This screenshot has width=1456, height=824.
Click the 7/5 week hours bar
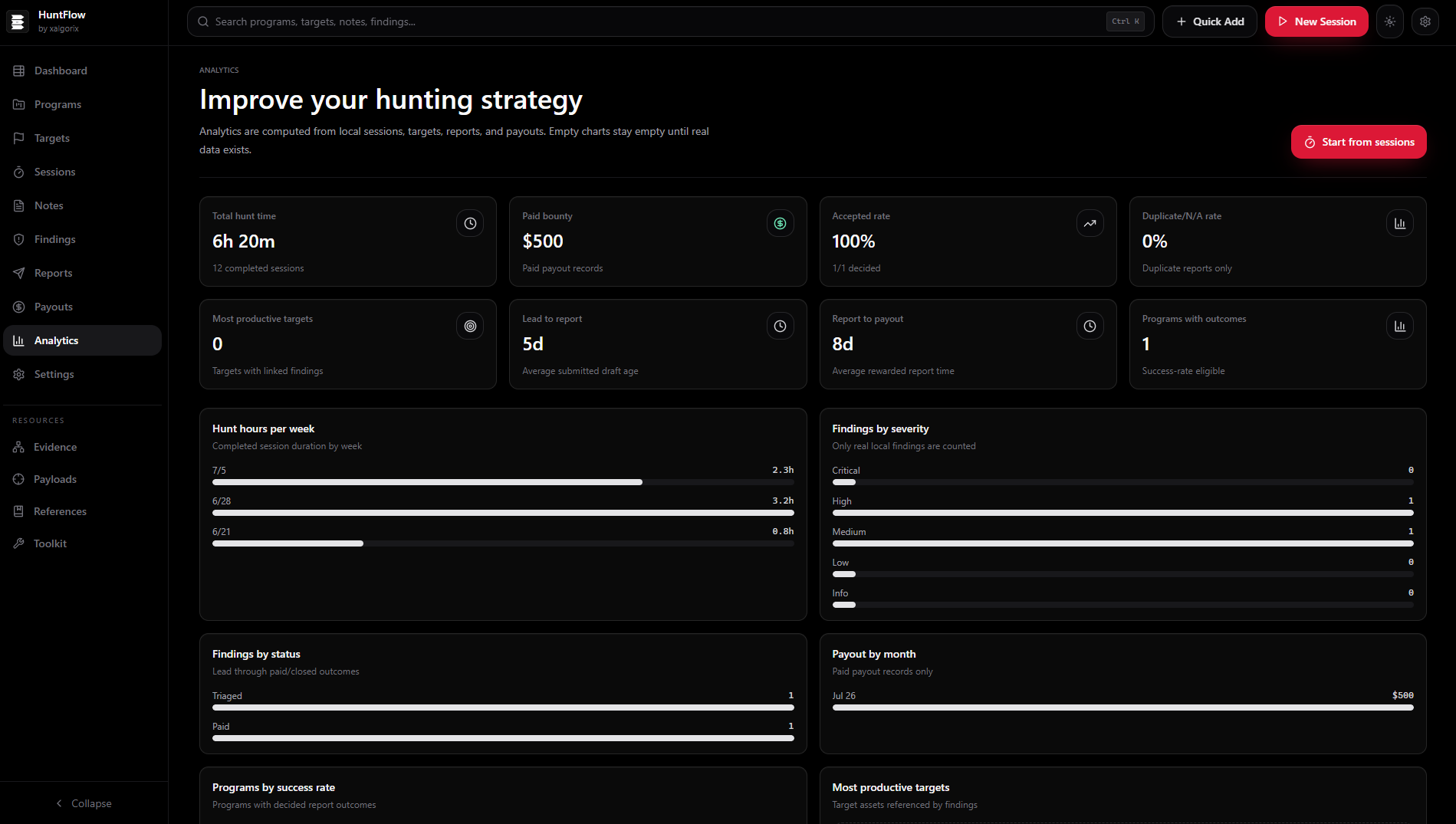503,482
